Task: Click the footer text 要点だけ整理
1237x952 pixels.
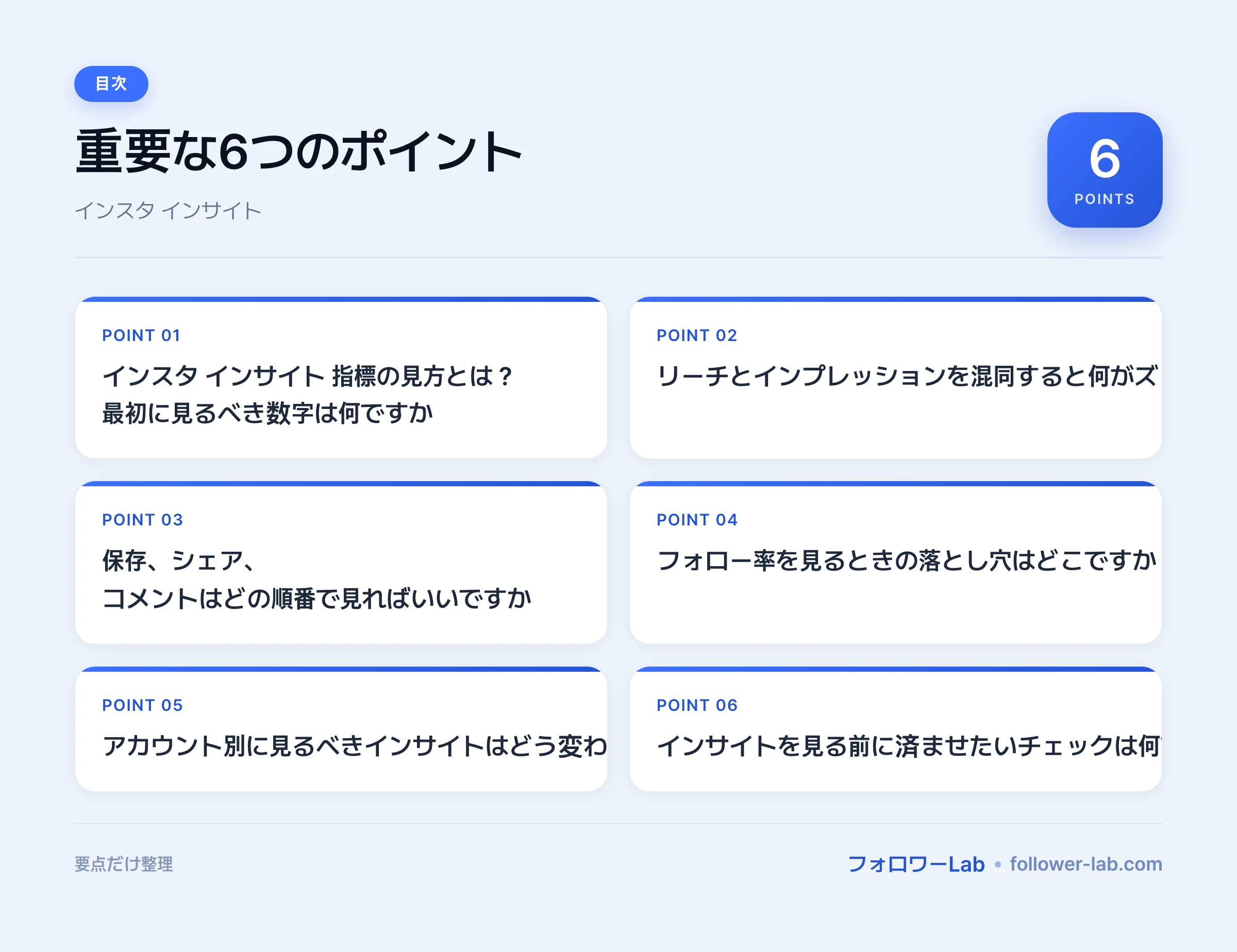Action: pyautogui.click(x=124, y=864)
